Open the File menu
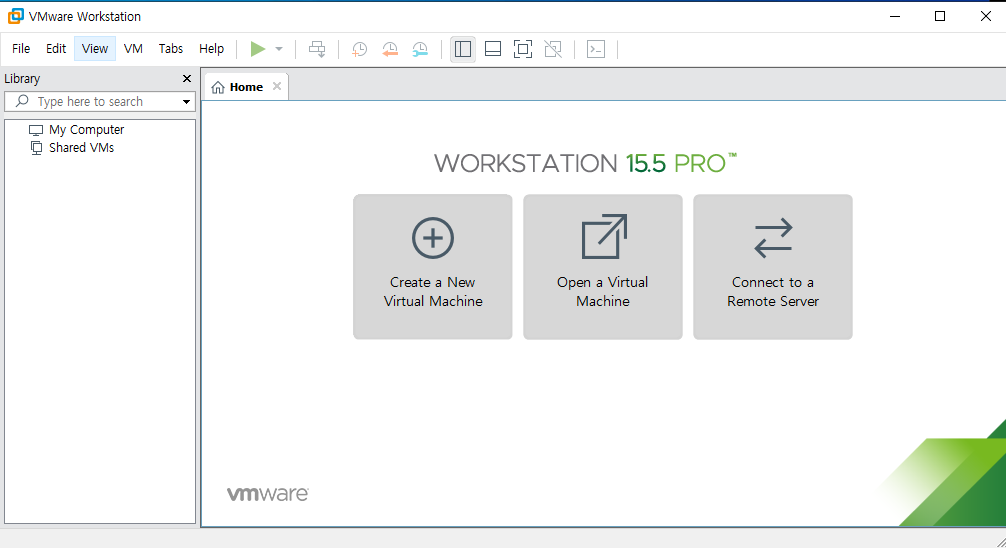Image resolution: width=1006 pixels, height=548 pixels. tap(21, 49)
